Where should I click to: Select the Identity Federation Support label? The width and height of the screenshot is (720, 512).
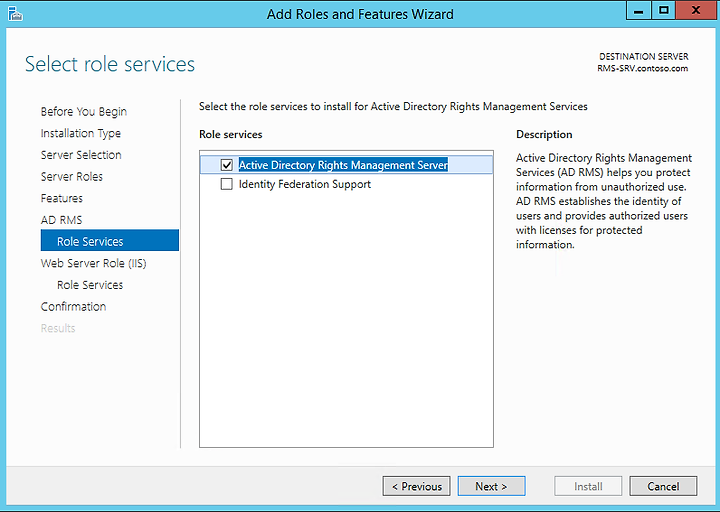[304, 184]
